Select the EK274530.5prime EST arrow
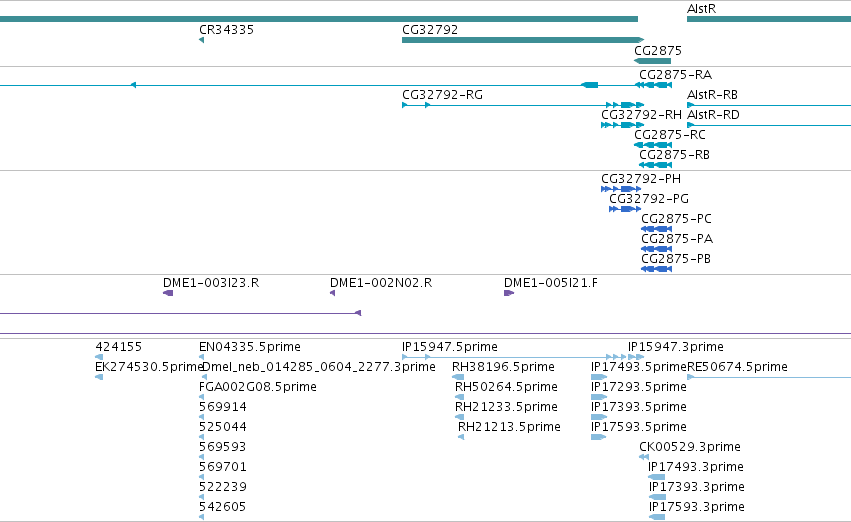Image resolution: width=851 pixels, height=522 pixels. pyautogui.click(x=99, y=377)
